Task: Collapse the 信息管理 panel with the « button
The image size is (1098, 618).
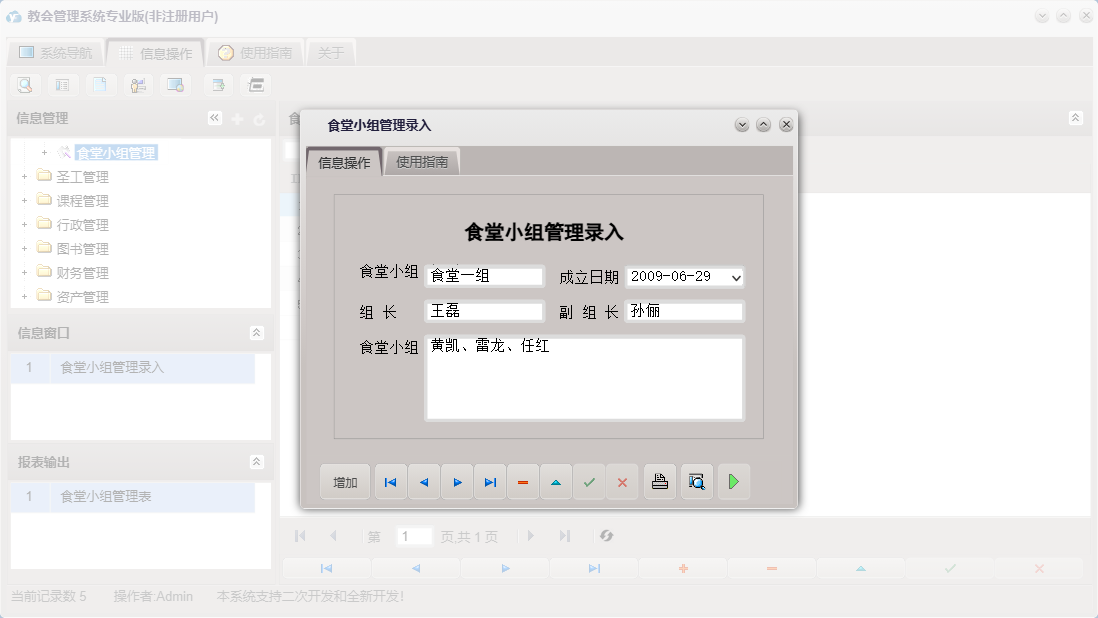Action: tap(214, 117)
